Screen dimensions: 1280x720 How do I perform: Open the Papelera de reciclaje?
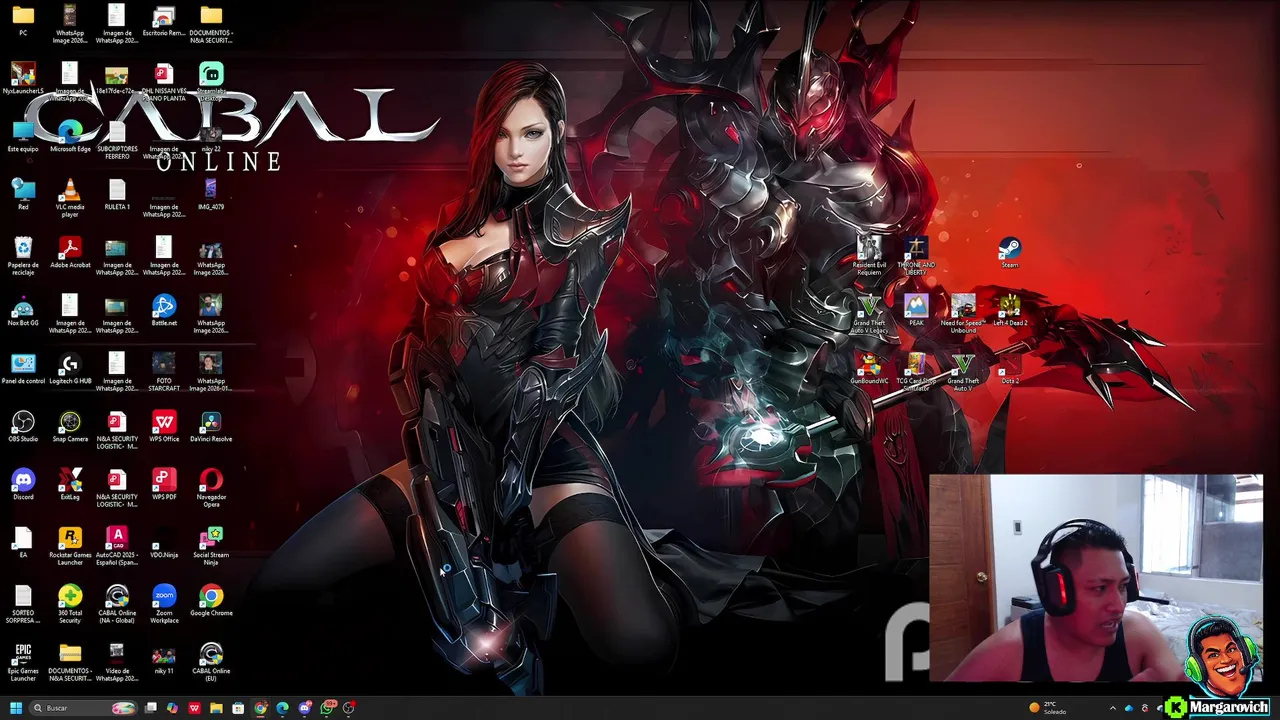point(23,256)
